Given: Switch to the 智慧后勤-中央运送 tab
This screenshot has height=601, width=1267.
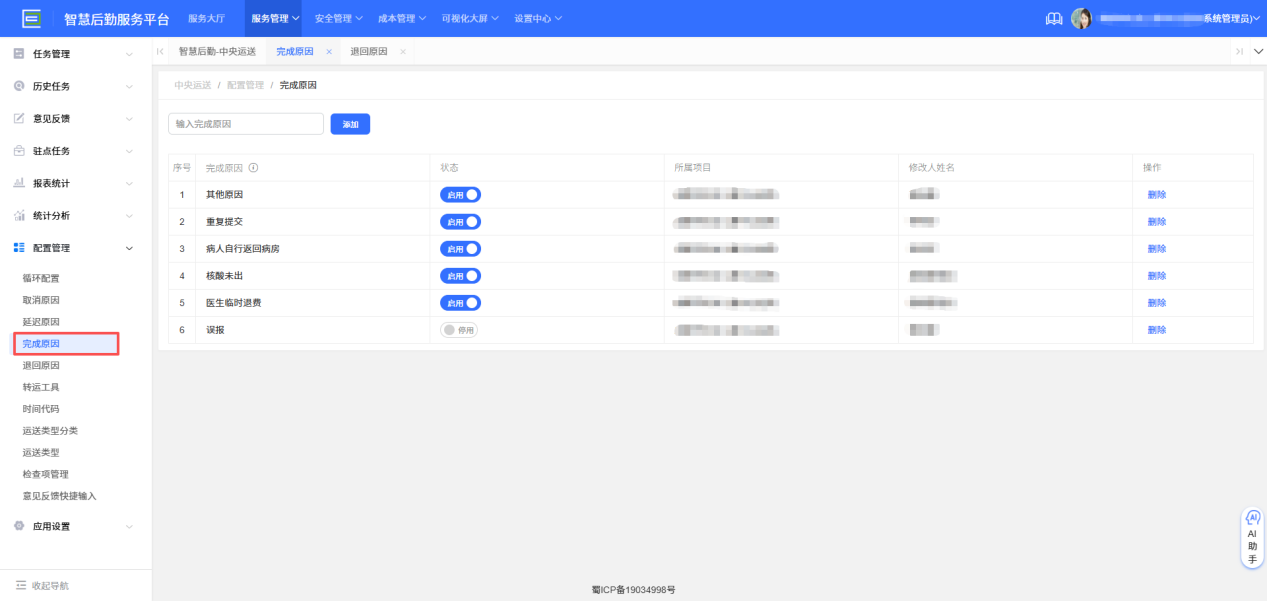Looking at the screenshot, I should (217, 51).
